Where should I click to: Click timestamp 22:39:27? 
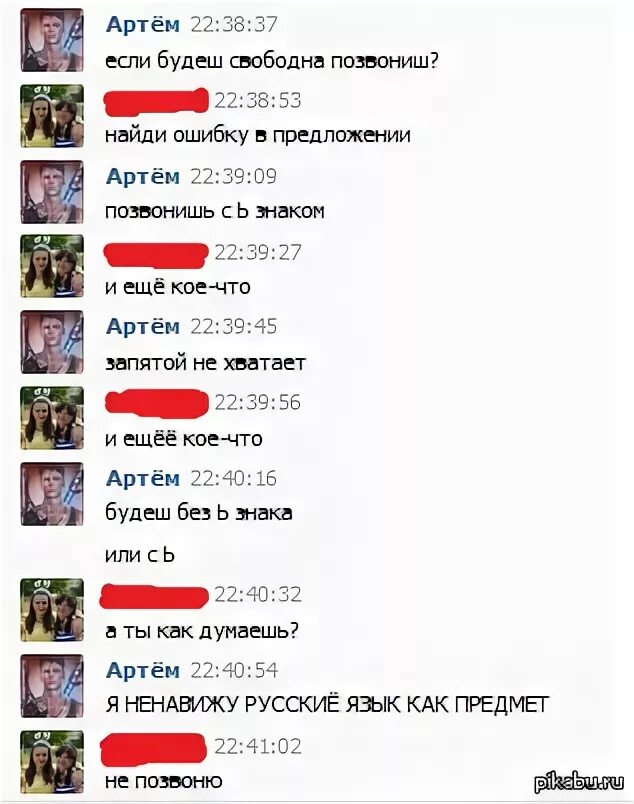click(x=257, y=252)
